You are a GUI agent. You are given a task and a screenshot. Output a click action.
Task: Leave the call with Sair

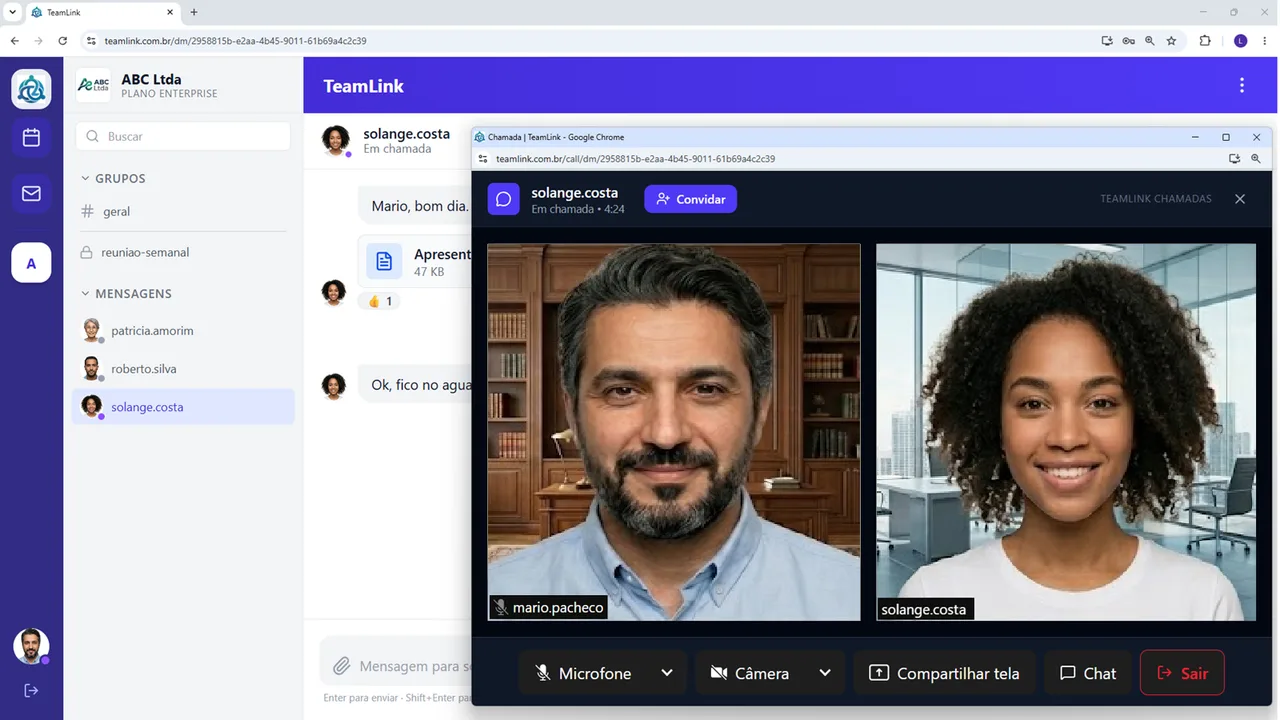tap(1182, 673)
